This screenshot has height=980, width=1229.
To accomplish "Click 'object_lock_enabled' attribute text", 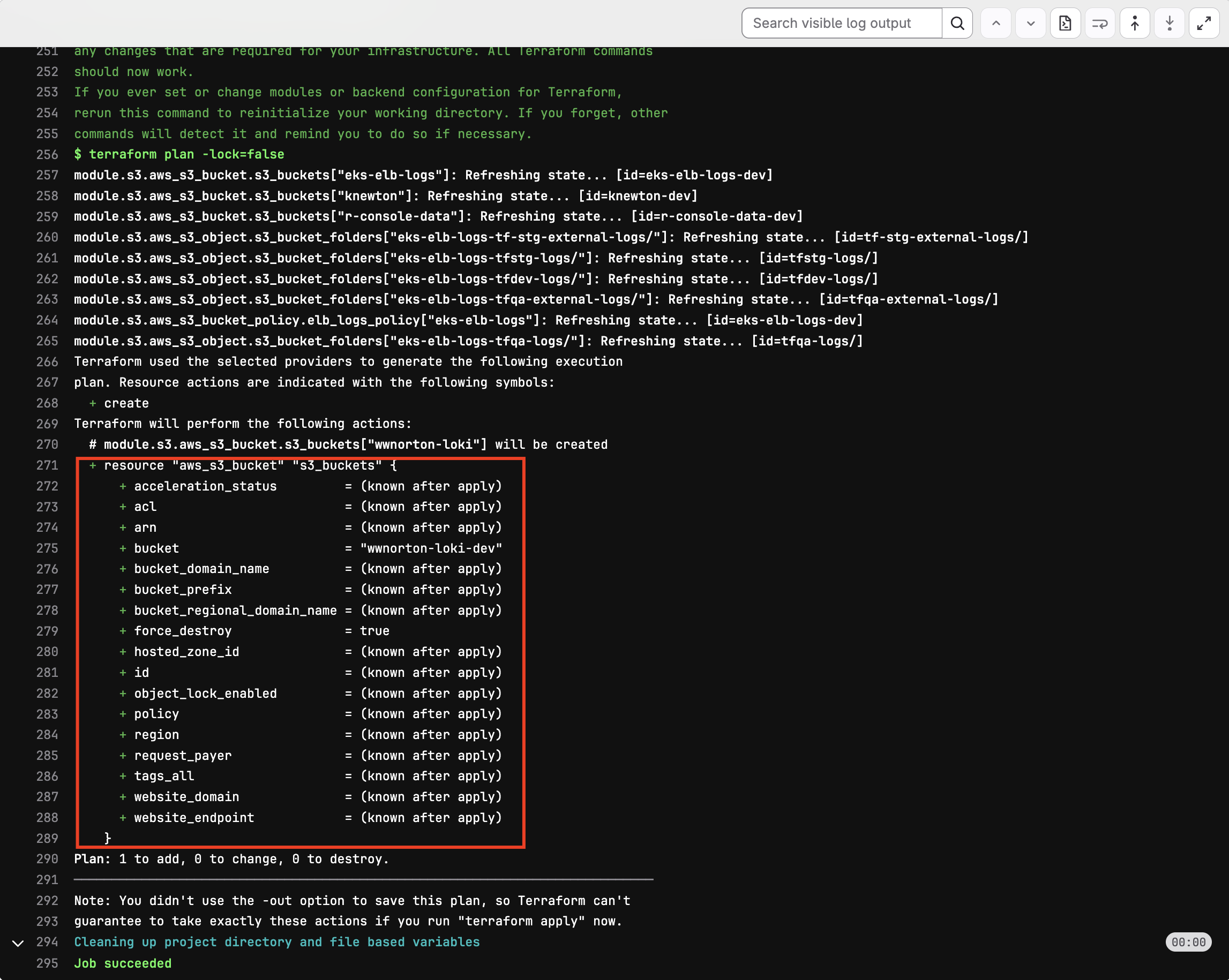I will pyautogui.click(x=205, y=693).
